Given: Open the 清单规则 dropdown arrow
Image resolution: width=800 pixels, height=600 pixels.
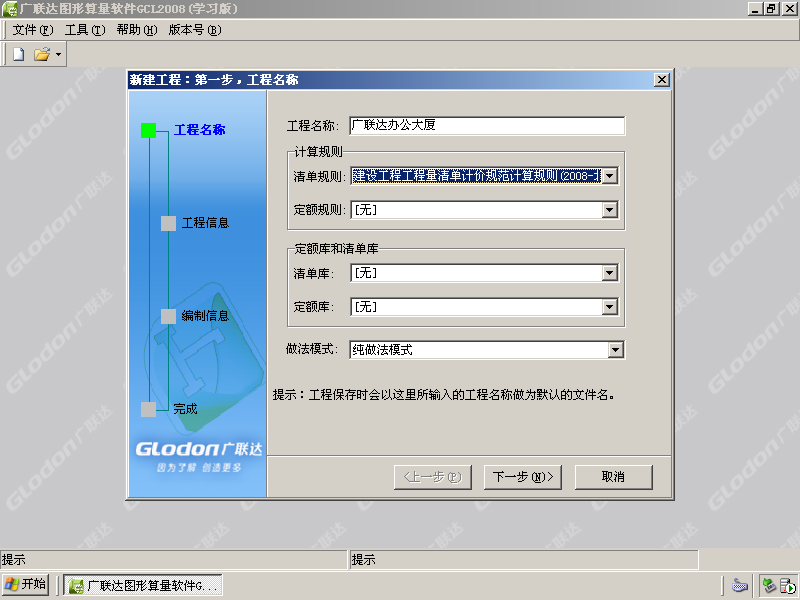Looking at the screenshot, I should coord(610,176).
